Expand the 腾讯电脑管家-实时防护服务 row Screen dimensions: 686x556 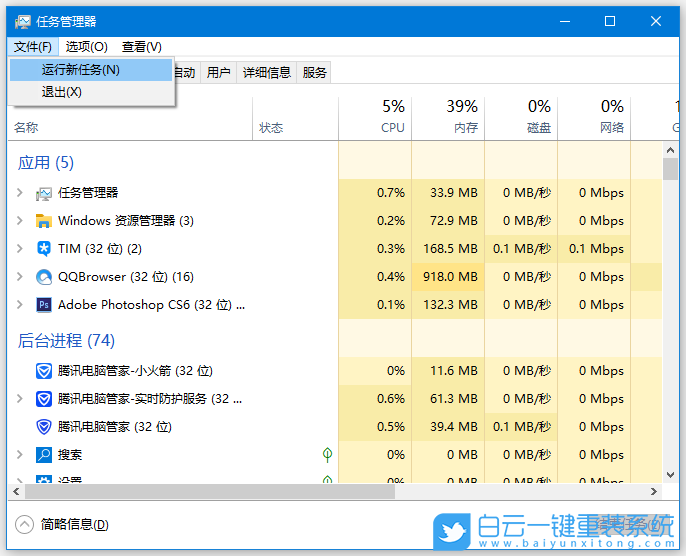pos(19,399)
